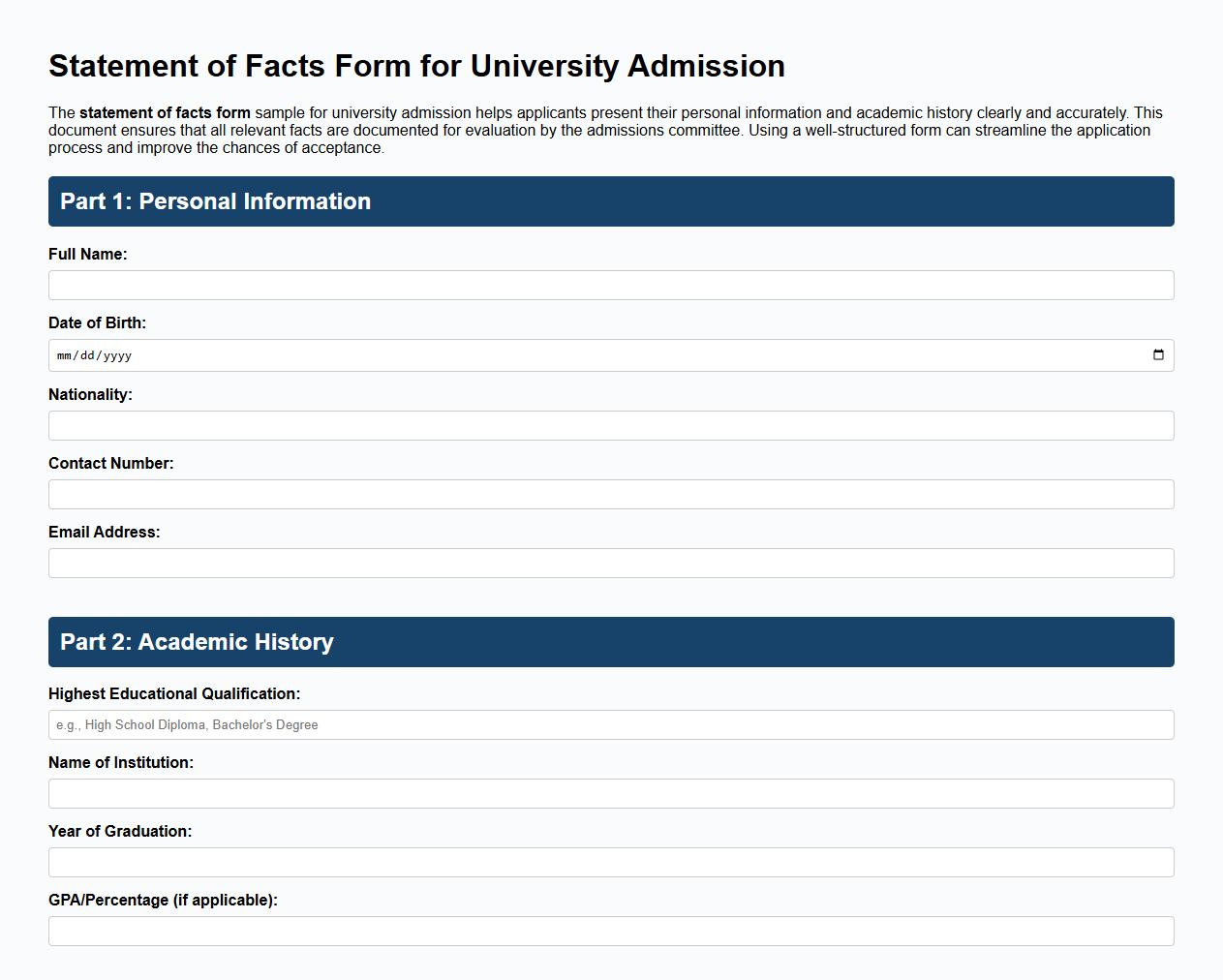Screen dimensions: 1223x980
Task: Click the Part 1: Personal Information header
Action: click(x=214, y=201)
